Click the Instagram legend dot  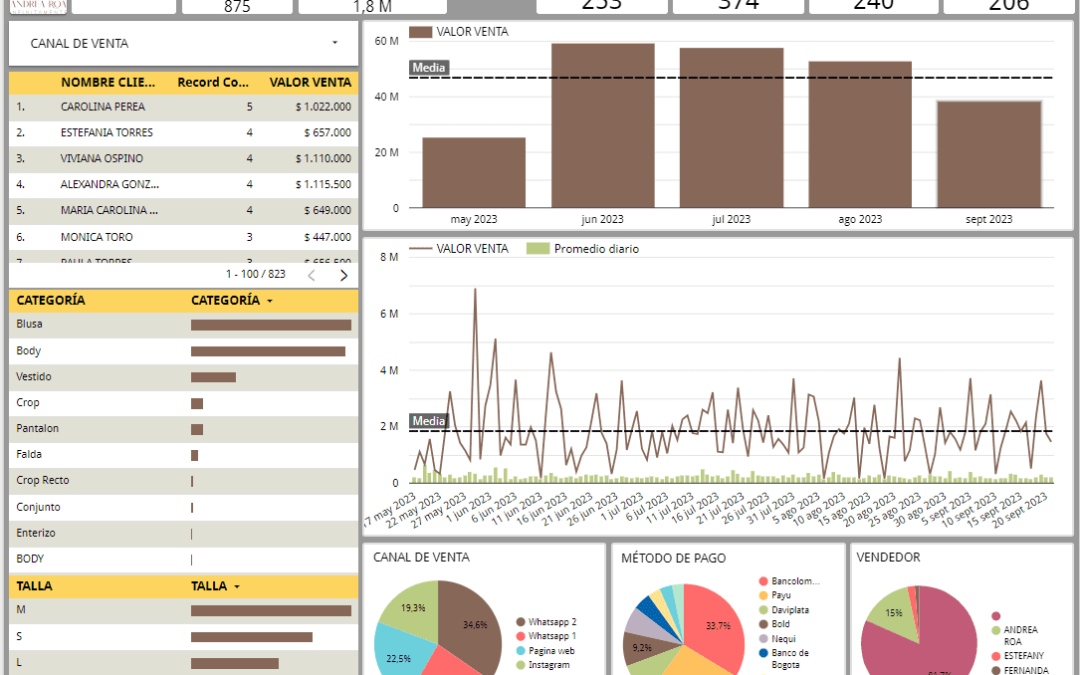520,665
